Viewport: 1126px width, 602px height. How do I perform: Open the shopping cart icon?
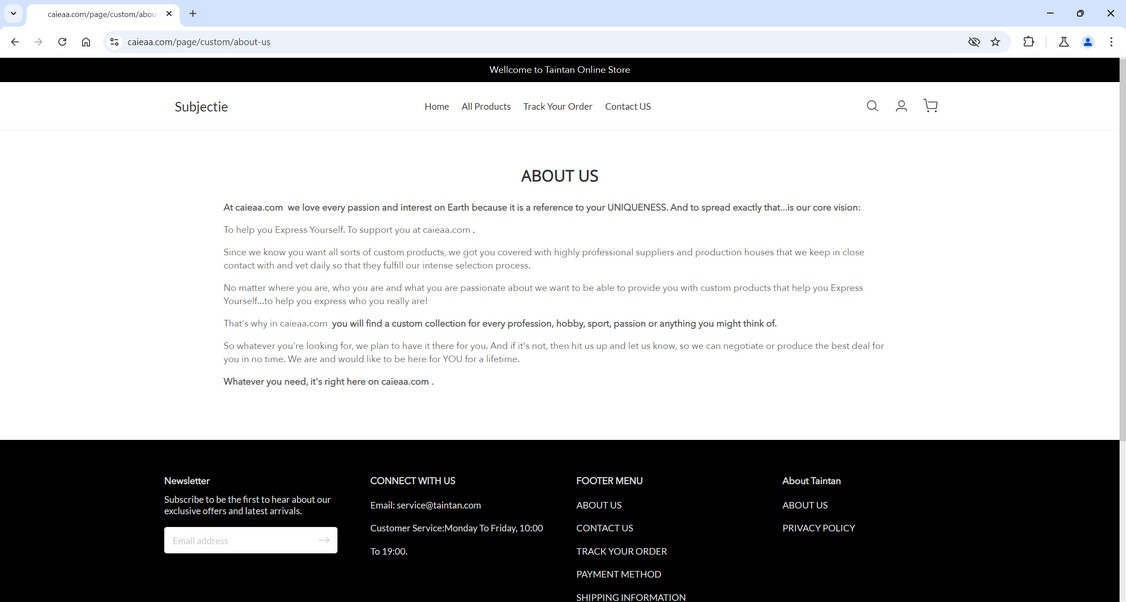[931, 106]
